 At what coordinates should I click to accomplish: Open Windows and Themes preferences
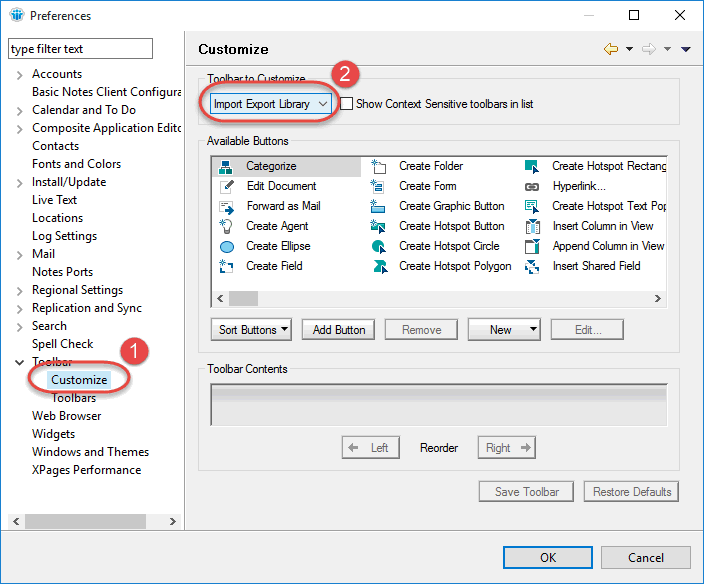click(90, 452)
